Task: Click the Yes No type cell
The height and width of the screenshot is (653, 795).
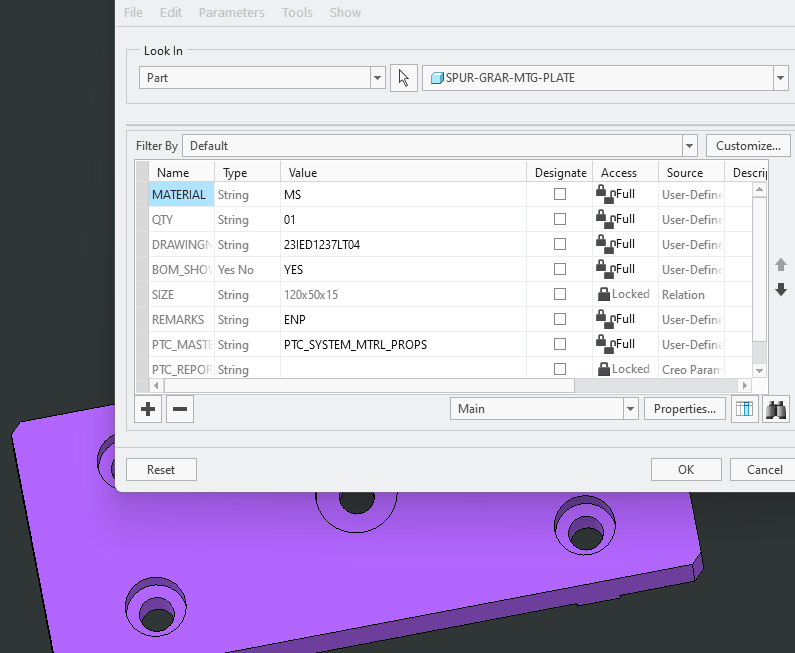Action: (247, 270)
